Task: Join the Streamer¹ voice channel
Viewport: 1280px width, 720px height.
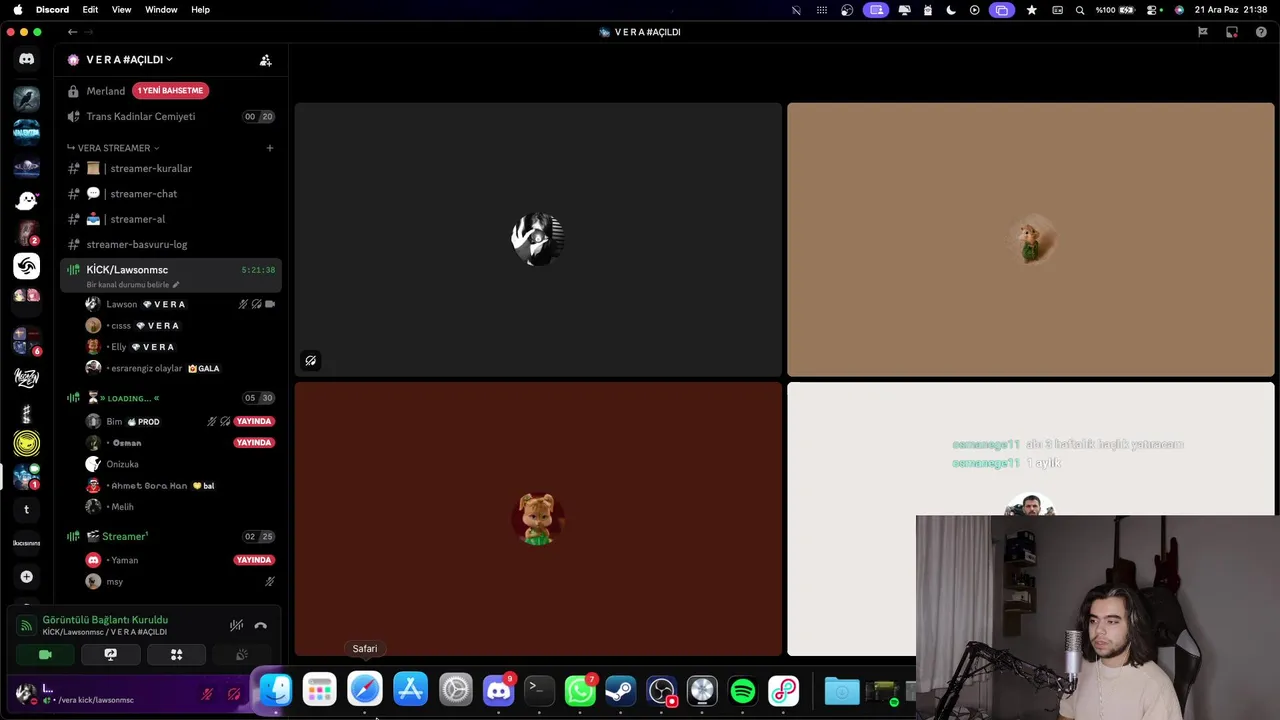Action: point(171,536)
